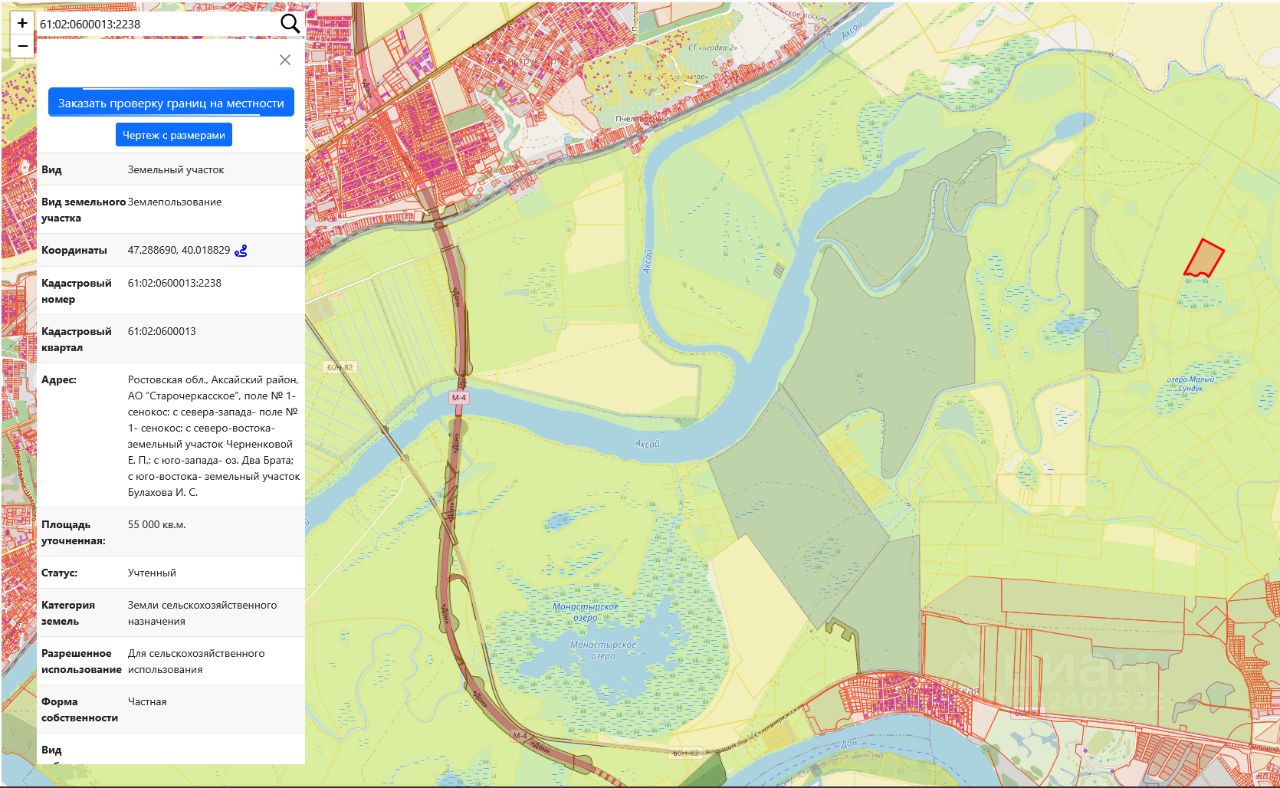This screenshot has height=788, width=1280.
Task: Click the «Координаты» row label
Action: [74, 250]
